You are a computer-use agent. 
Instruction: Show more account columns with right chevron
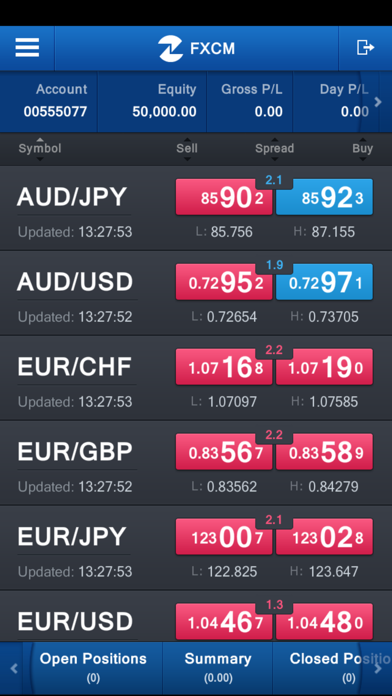coord(378,102)
